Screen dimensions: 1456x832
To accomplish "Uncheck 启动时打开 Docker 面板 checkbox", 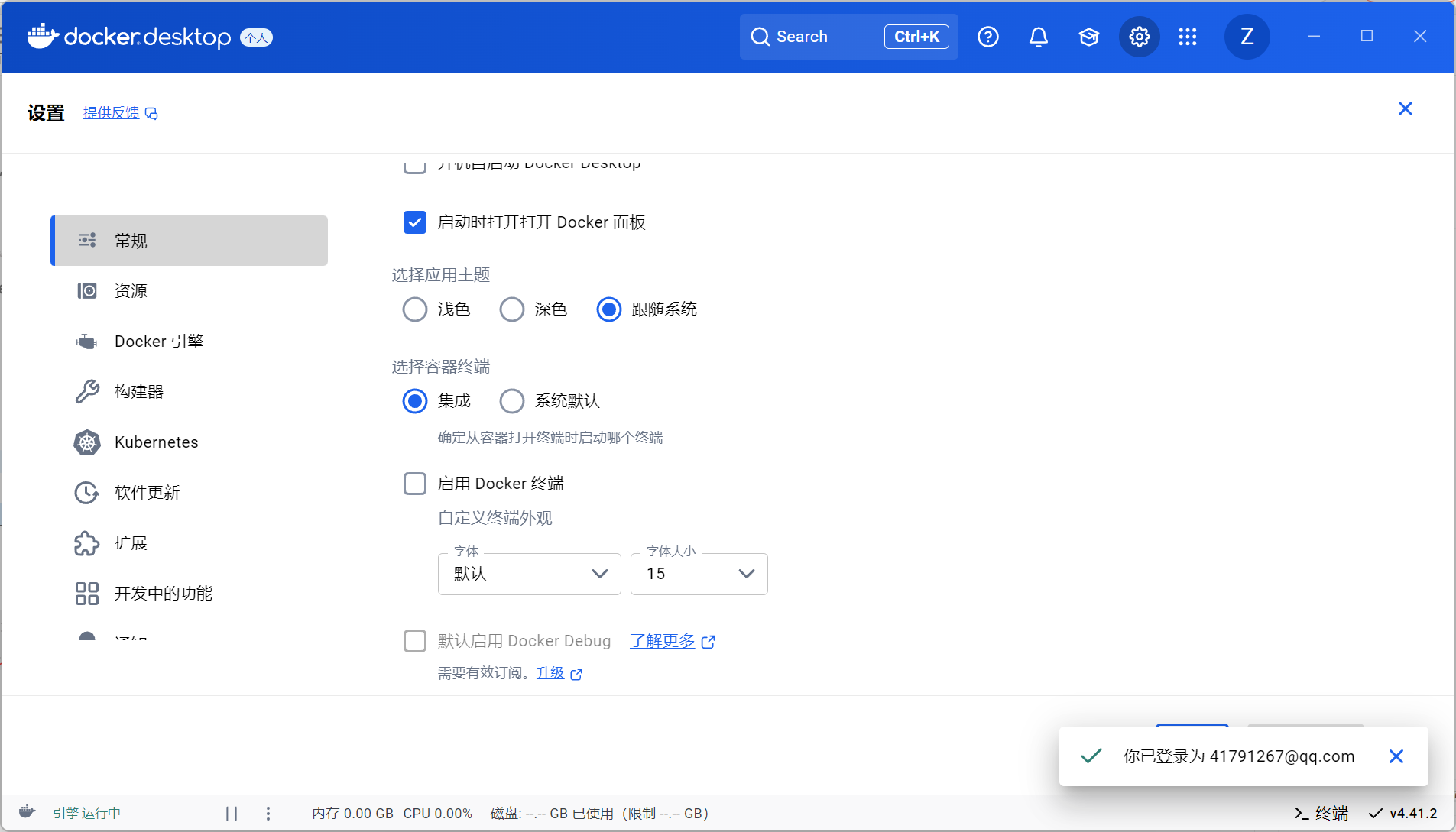I will pyautogui.click(x=415, y=222).
